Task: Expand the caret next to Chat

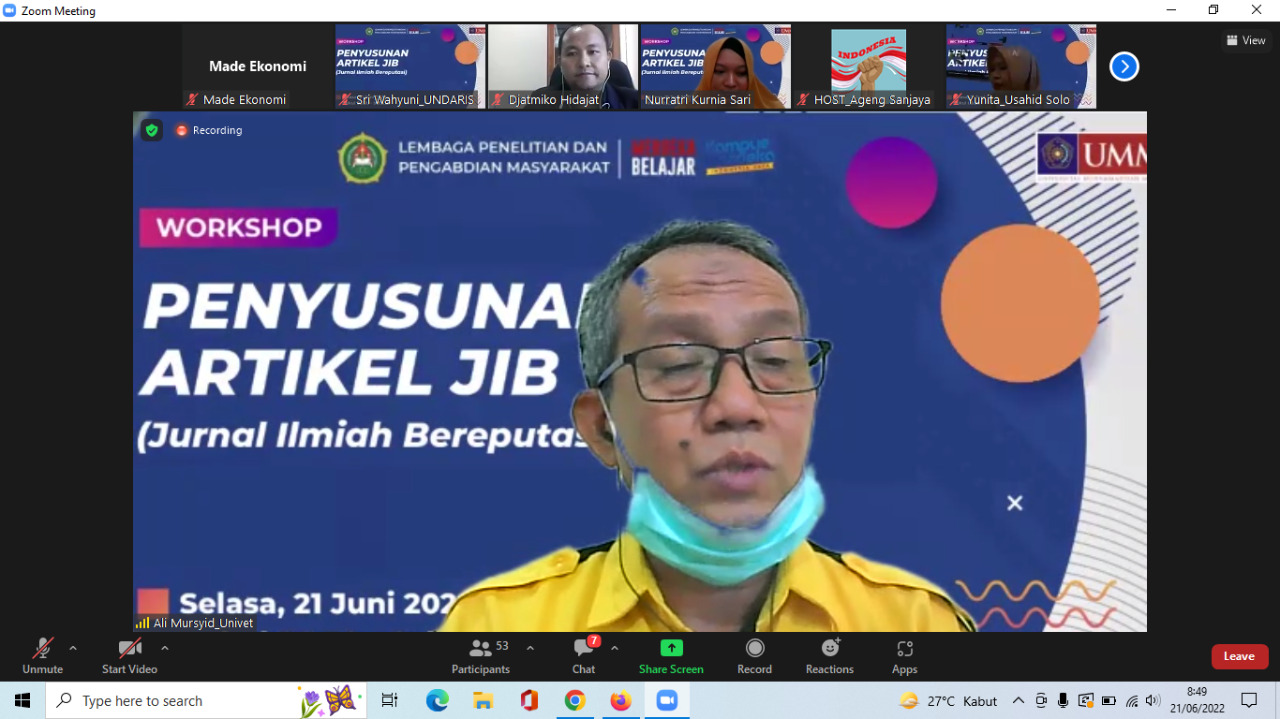Action: [614, 648]
